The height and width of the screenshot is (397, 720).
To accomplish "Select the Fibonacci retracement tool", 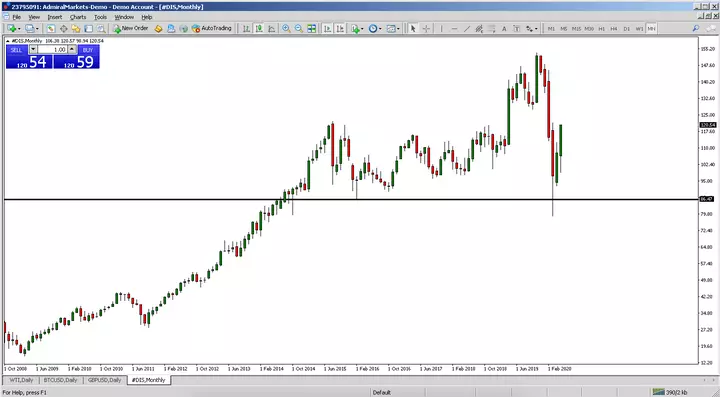I will pyautogui.click(x=491, y=28).
